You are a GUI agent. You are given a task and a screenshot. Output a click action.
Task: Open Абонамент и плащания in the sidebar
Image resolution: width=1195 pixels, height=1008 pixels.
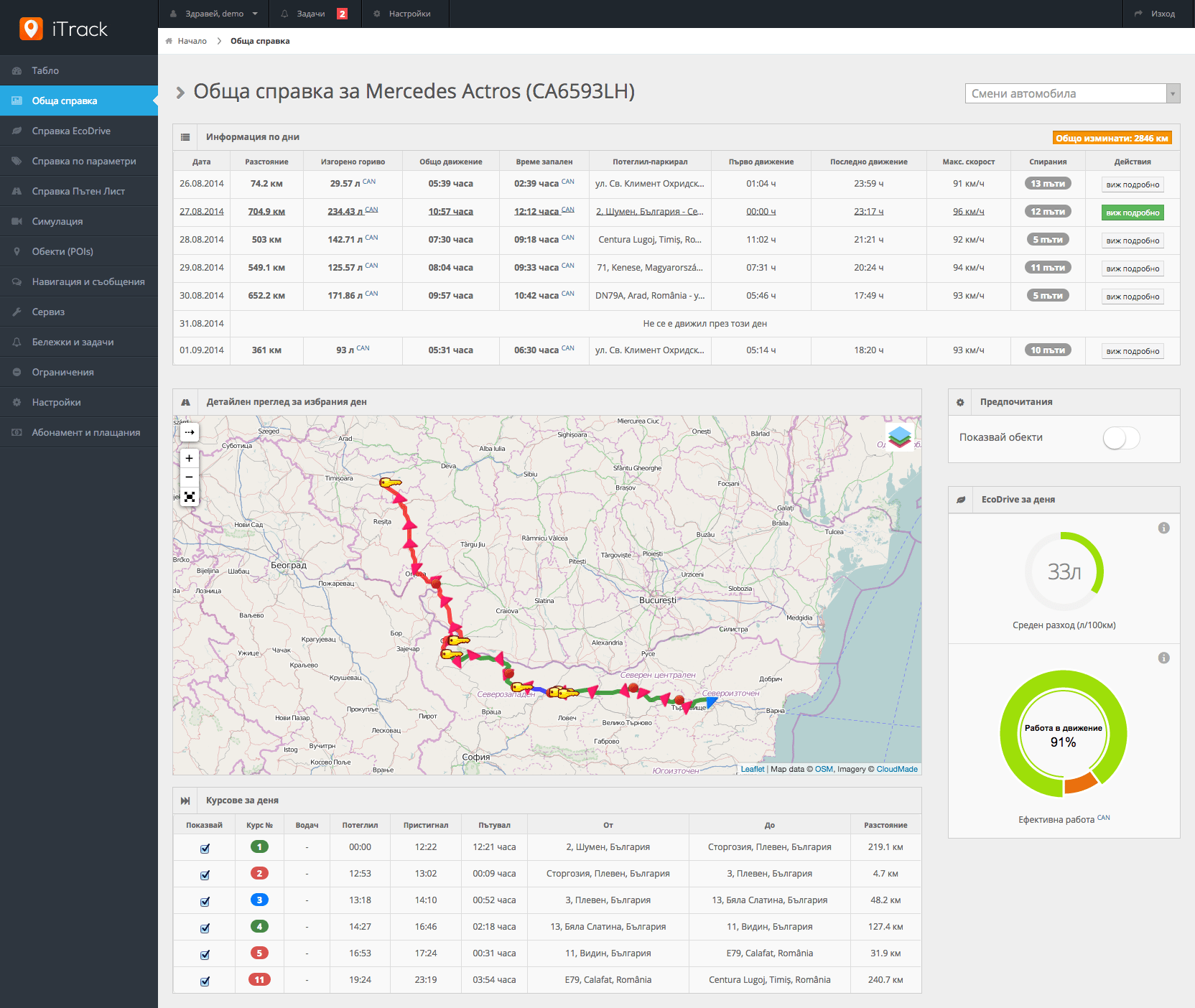pos(79,432)
